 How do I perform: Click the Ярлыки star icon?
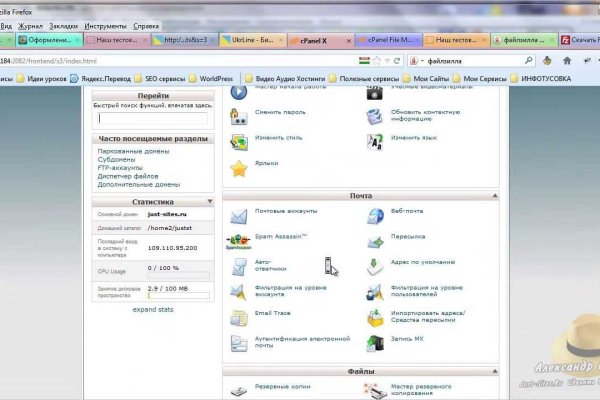point(239,167)
